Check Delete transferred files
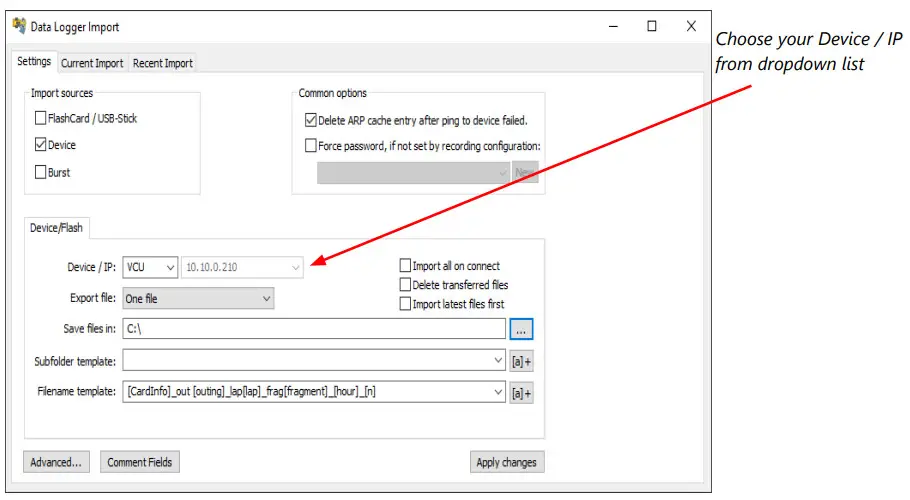This screenshot has height=500, width=910. pyautogui.click(x=405, y=285)
